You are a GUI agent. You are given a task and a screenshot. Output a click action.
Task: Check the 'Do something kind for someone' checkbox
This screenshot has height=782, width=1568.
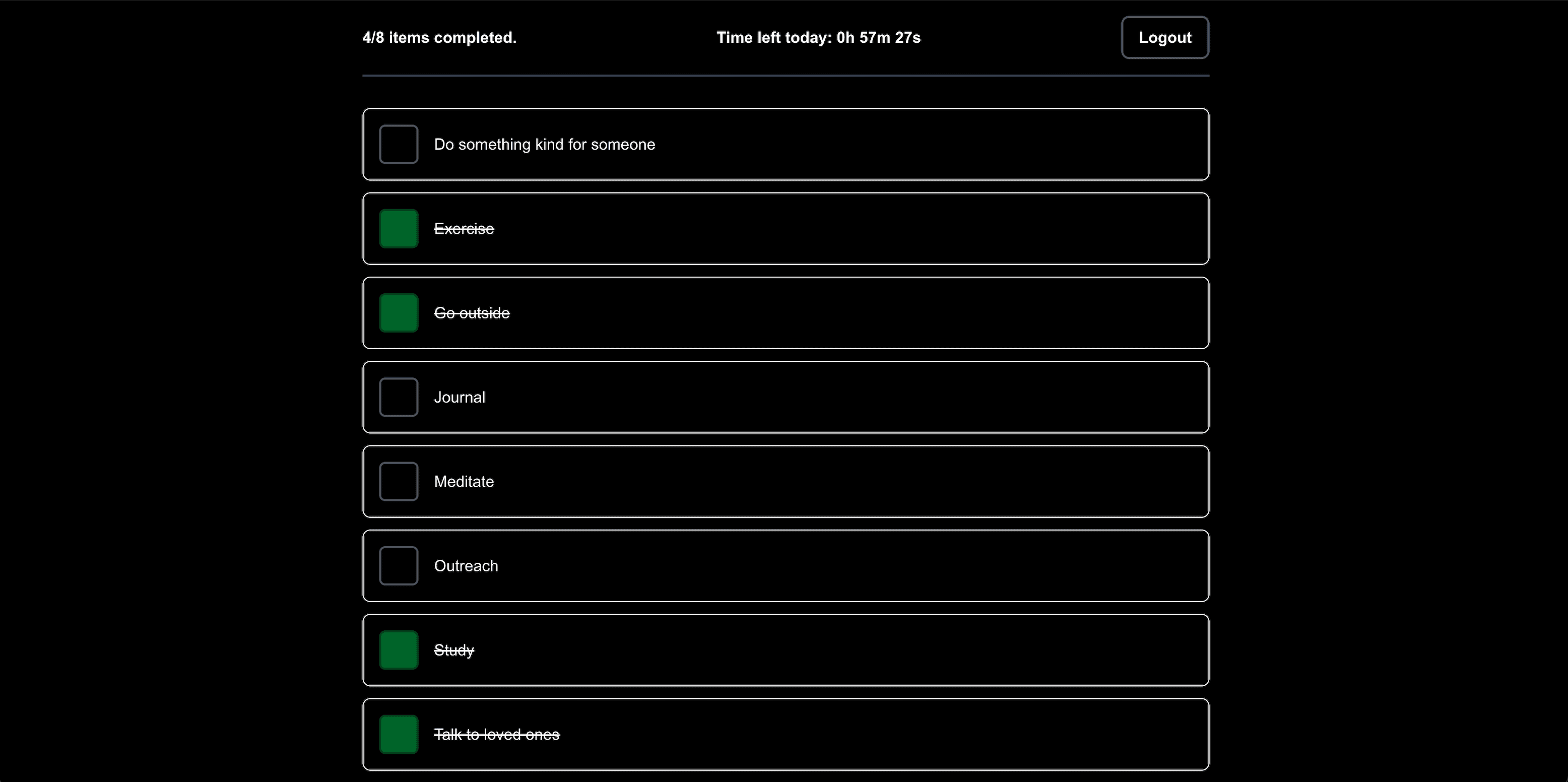(x=398, y=144)
